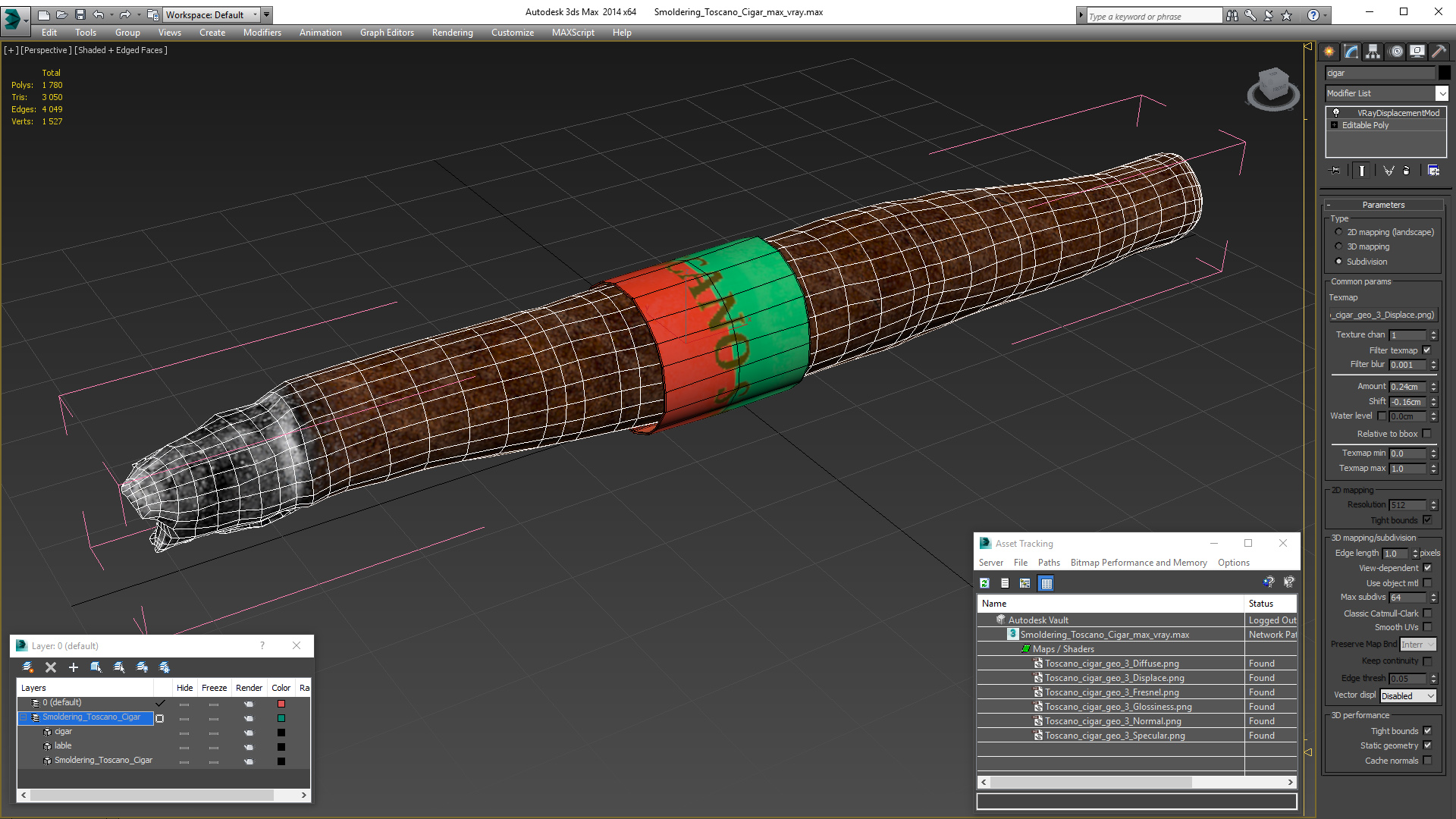Expand Editable Poly in modifier stack
This screenshot has height=819, width=1456.
(x=1335, y=125)
